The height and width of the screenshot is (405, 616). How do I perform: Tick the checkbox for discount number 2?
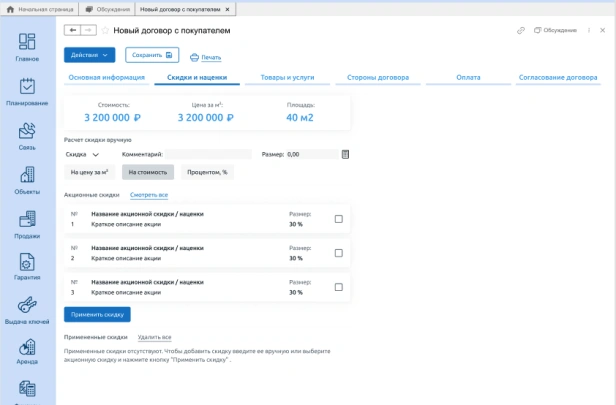(338, 252)
